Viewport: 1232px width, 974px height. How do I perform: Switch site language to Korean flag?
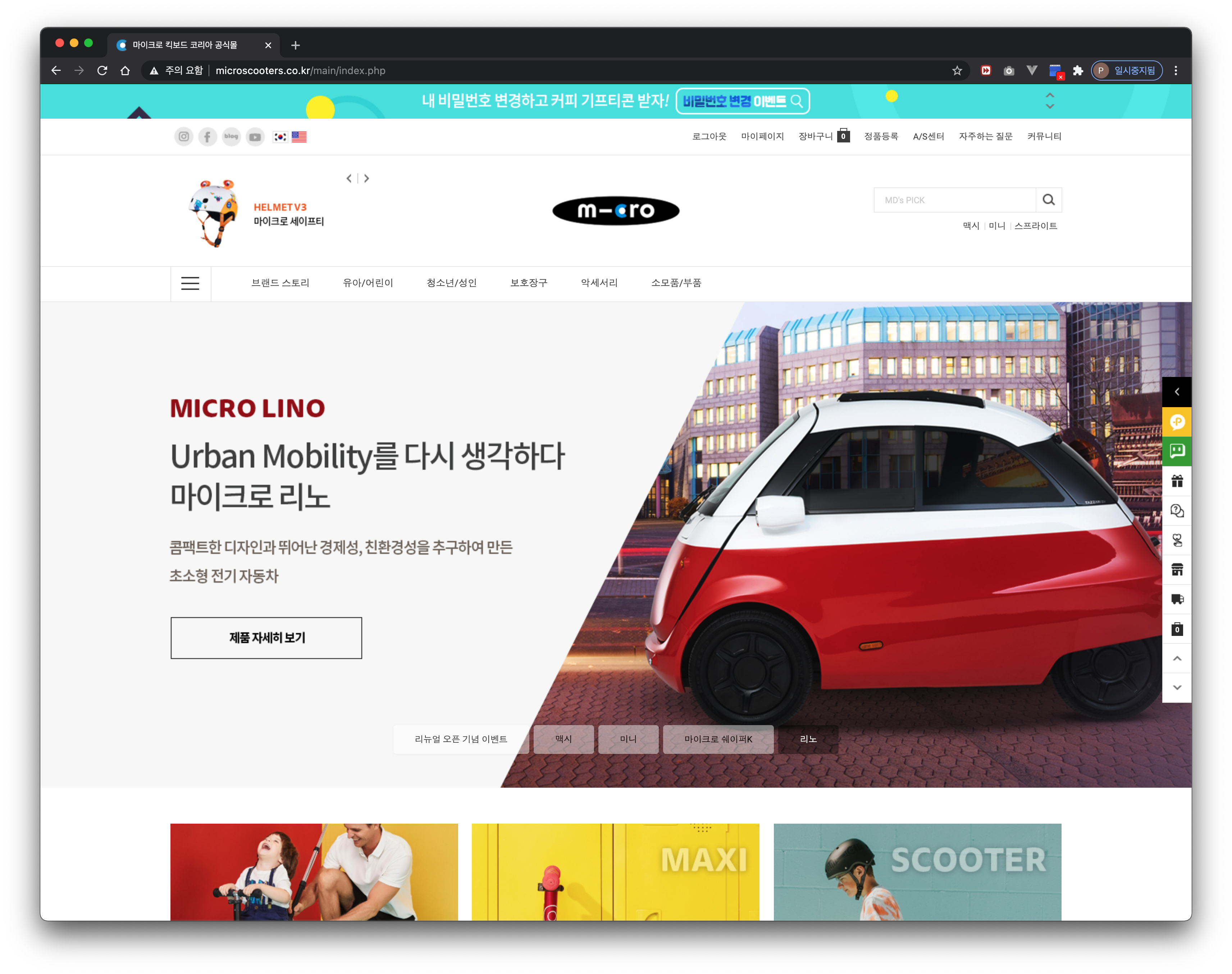pyautogui.click(x=280, y=137)
